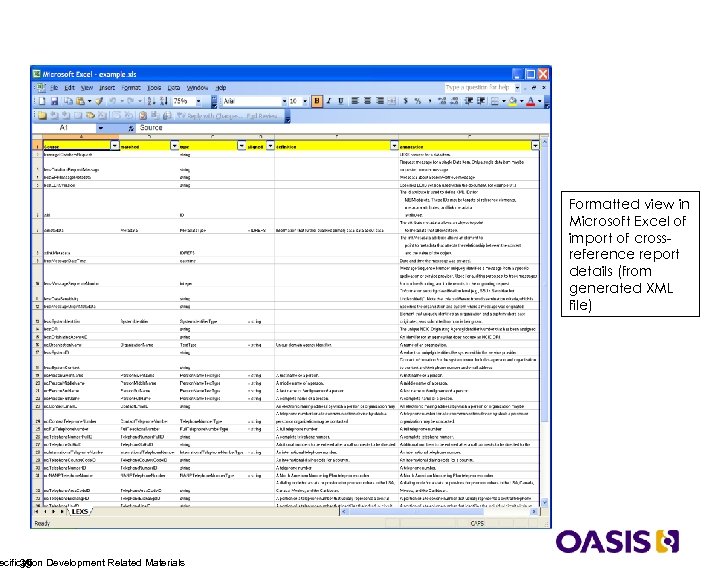Align cell text left

[x=355, y=101]
